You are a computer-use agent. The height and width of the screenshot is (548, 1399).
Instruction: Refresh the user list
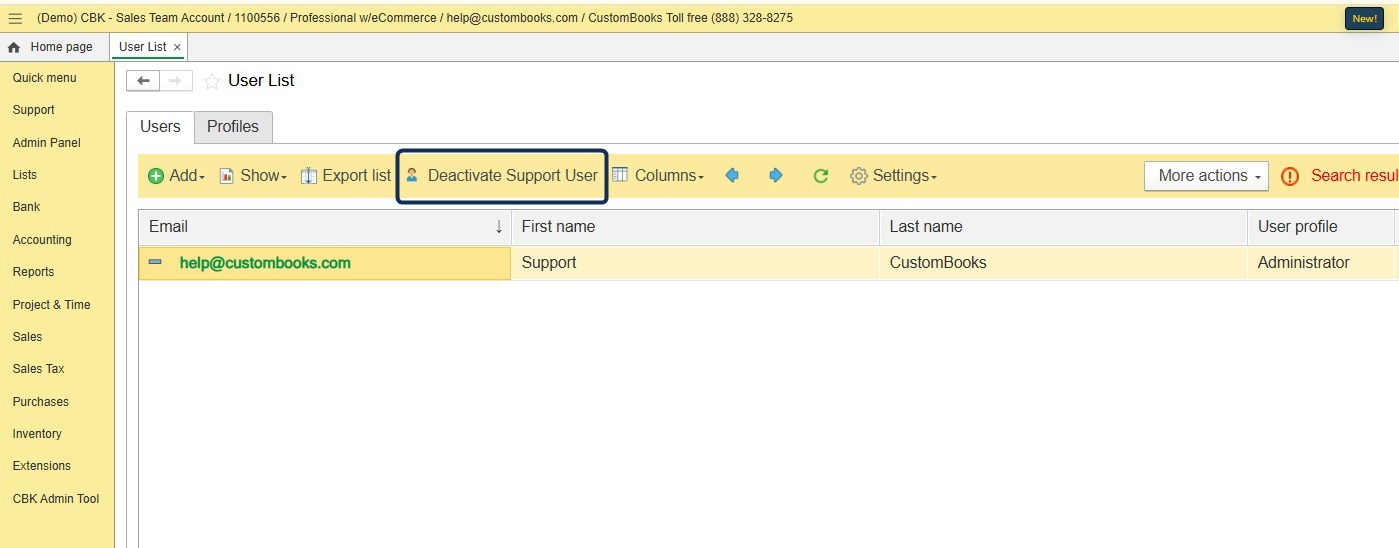pyautogui.click(x=821, y=176)
